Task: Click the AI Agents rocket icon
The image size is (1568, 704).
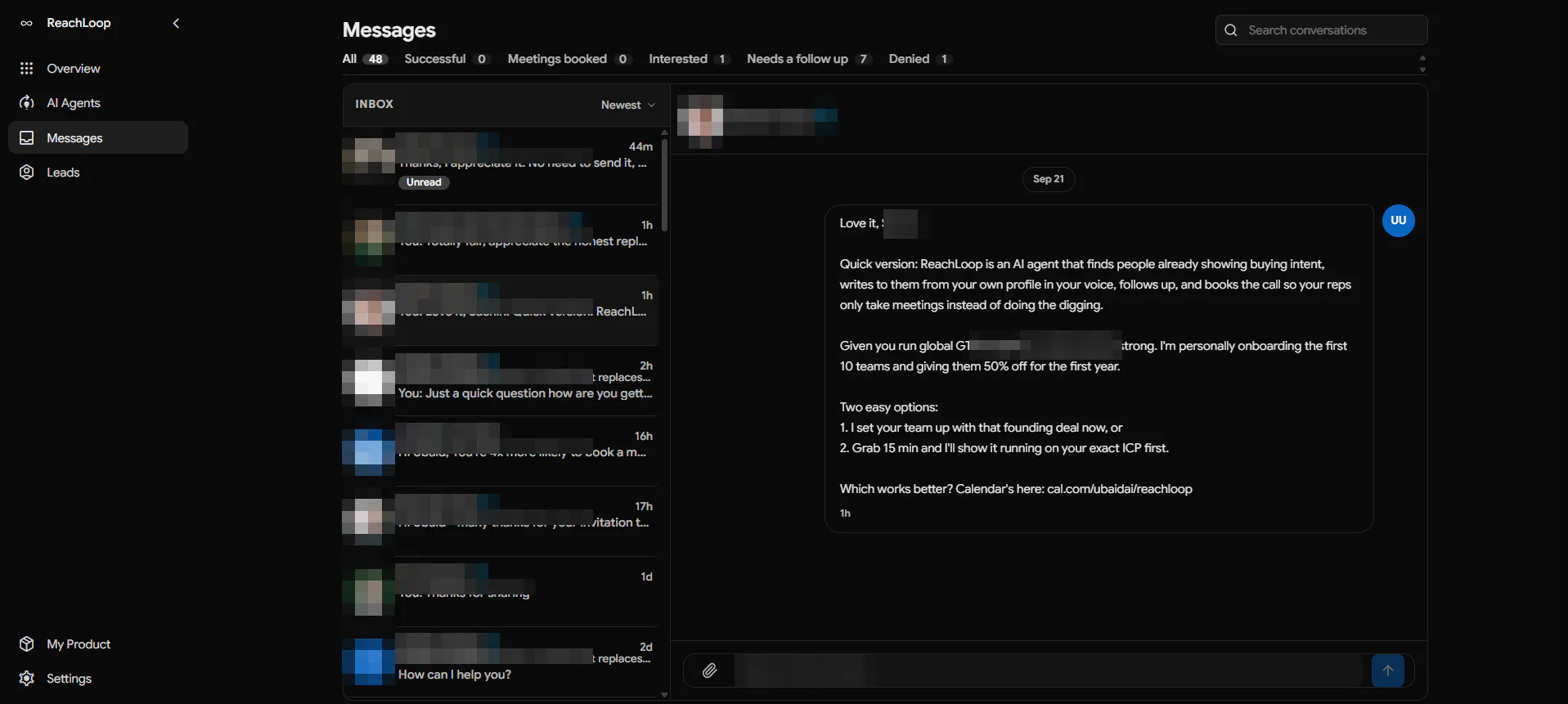Action: 26,103
